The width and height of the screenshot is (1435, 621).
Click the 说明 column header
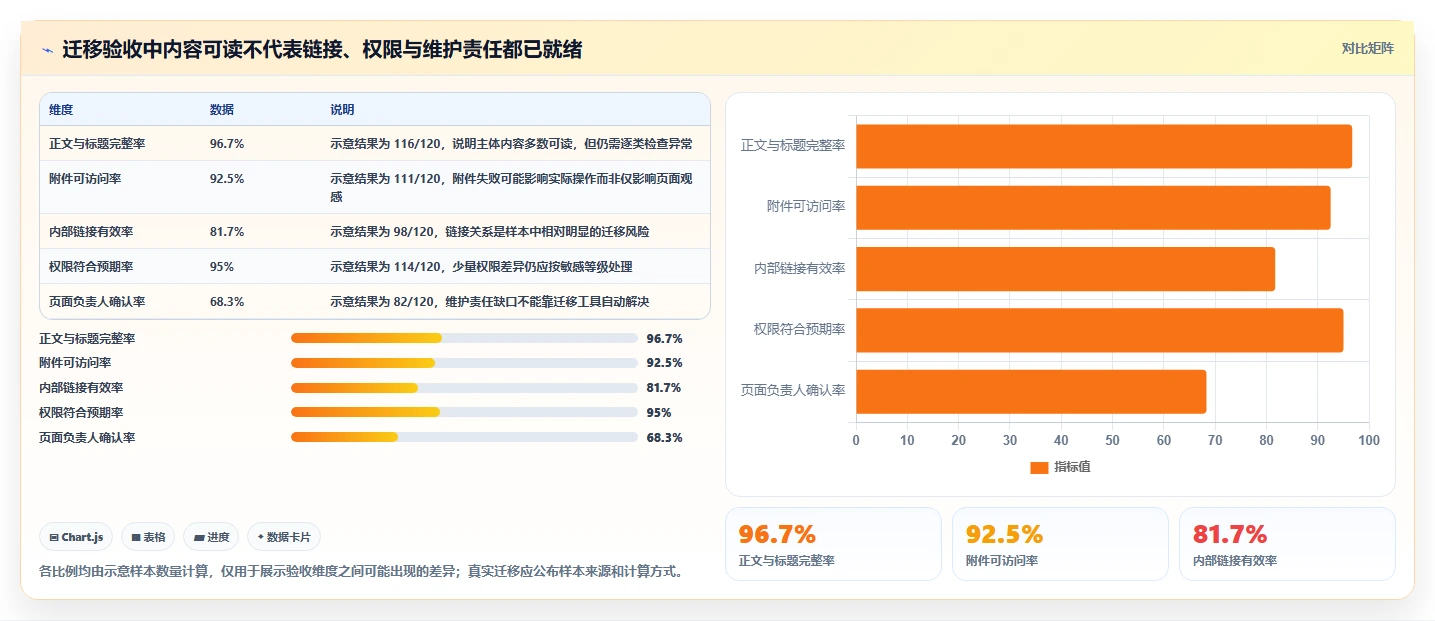tap(342, 110)
